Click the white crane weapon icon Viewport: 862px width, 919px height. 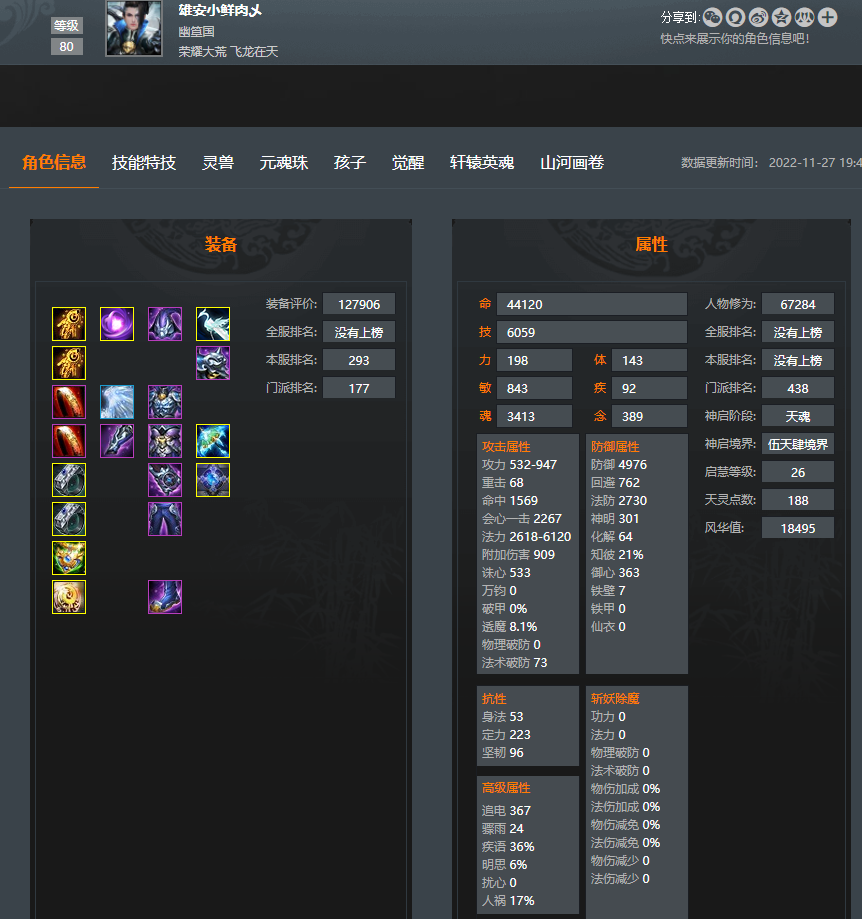pyautogui.click(x=213, y=324)
